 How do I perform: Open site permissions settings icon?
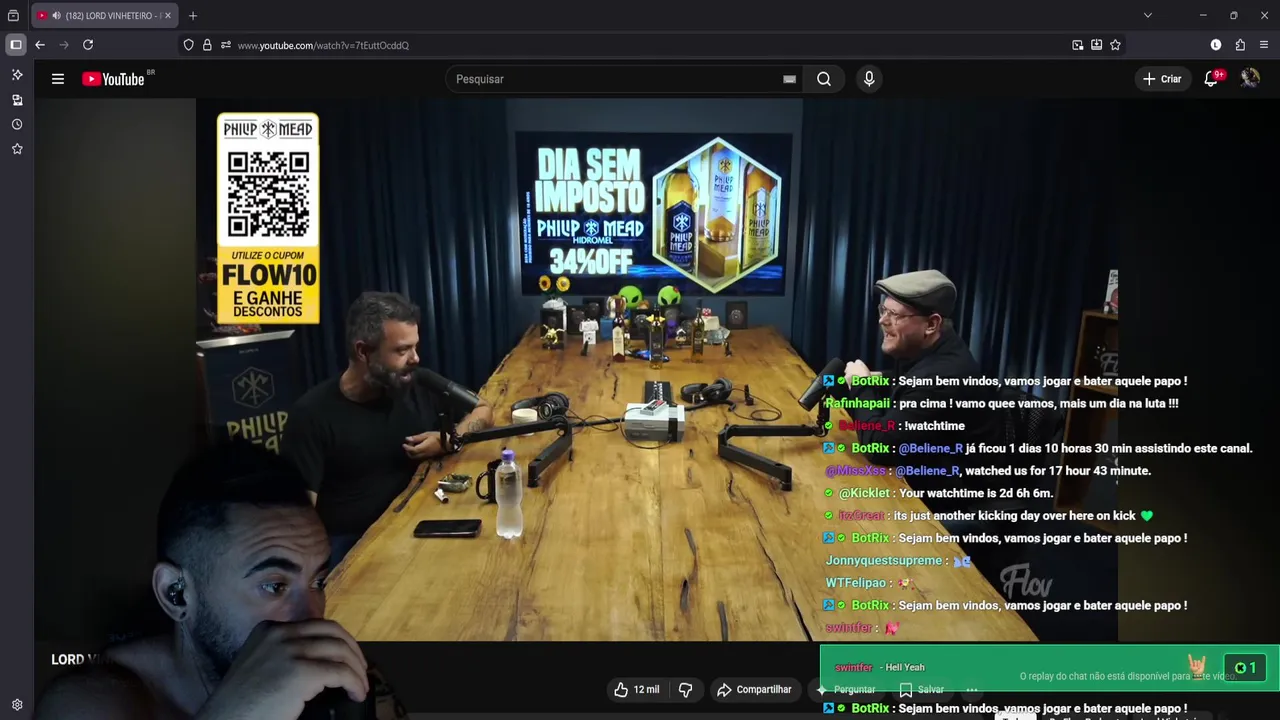point(226,45)
